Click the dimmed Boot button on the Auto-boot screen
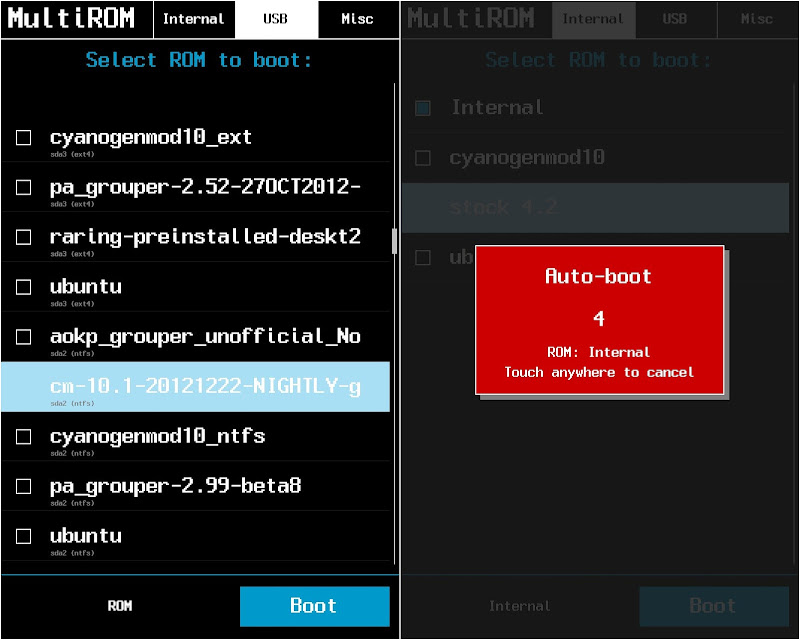Screen dimensions: 800x640 pos(714,606)
